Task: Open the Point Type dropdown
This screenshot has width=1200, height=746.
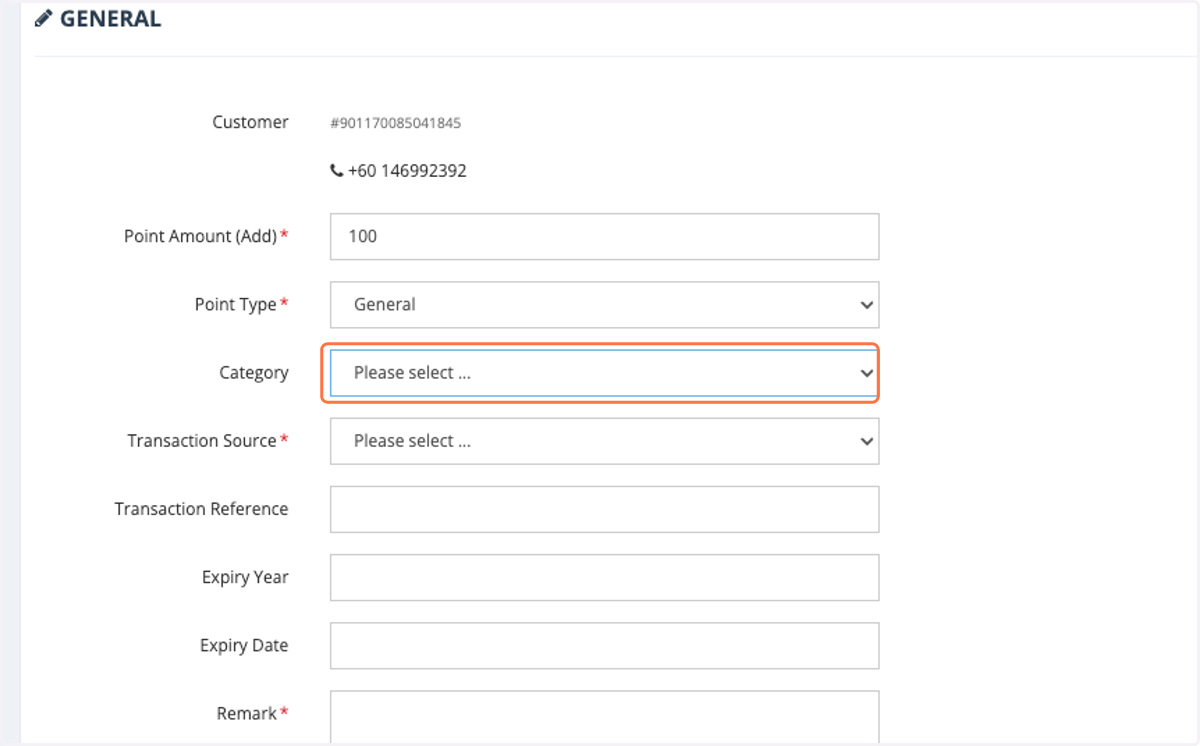Action: (x=604, y=305)
